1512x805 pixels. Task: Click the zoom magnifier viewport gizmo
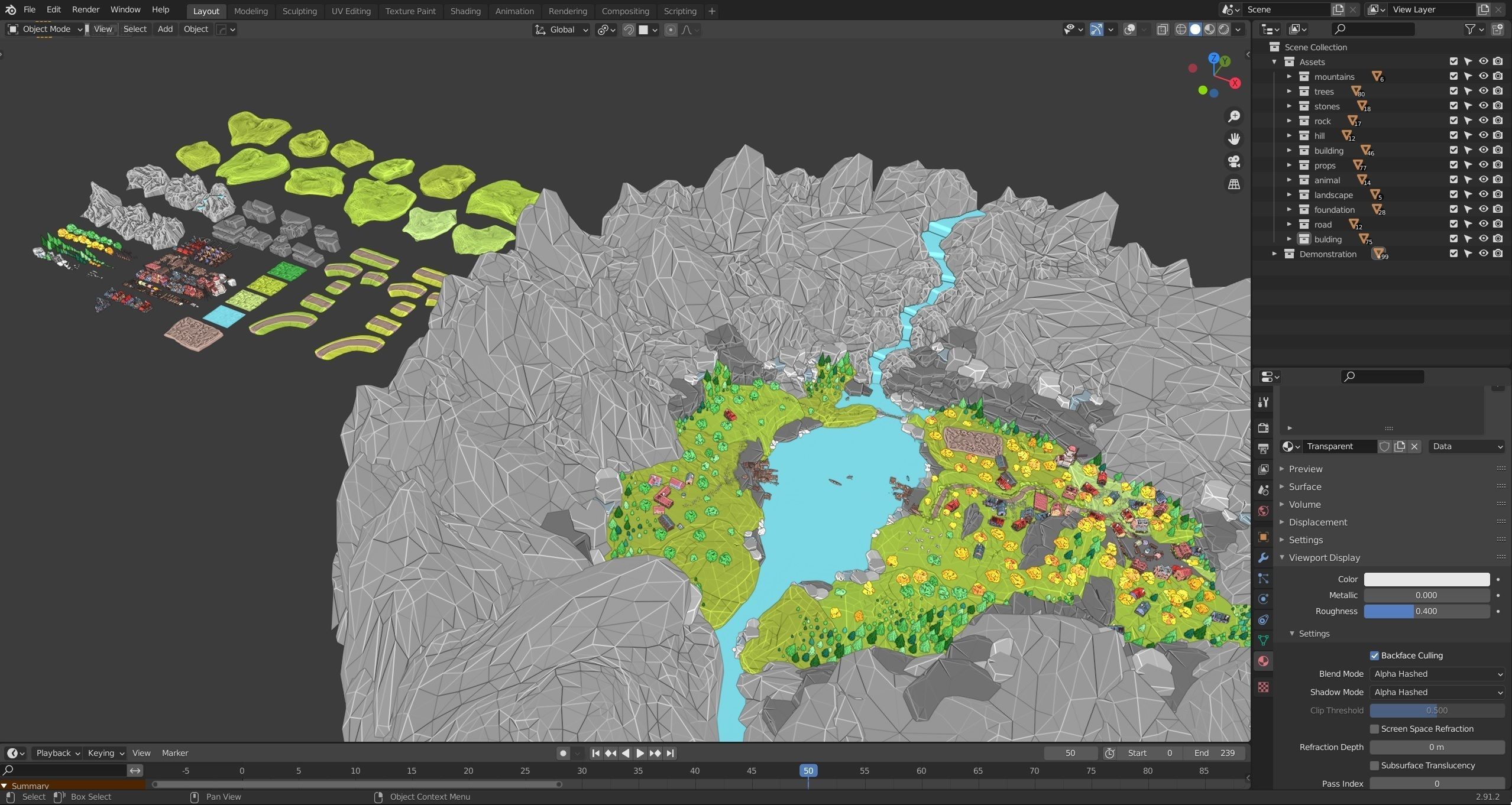1233,116
